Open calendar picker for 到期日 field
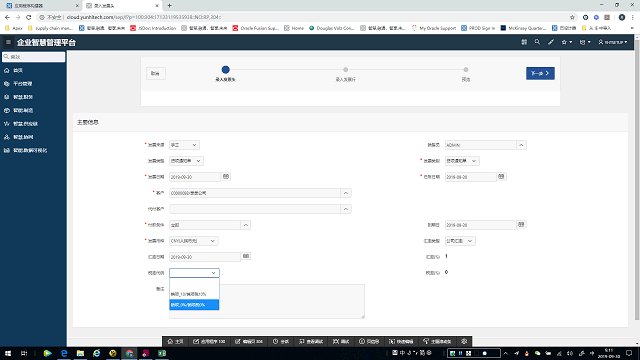This screenshot has height=360, width=640. (521, 224)
